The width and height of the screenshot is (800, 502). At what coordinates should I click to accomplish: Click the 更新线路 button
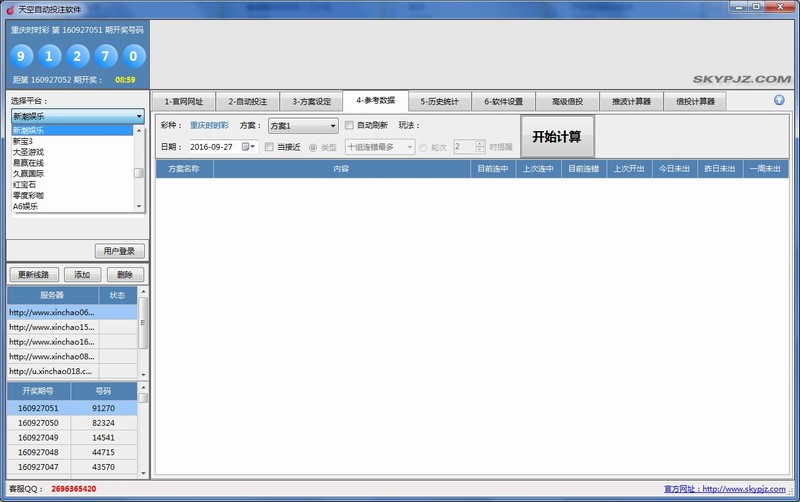tap(34, 275)
